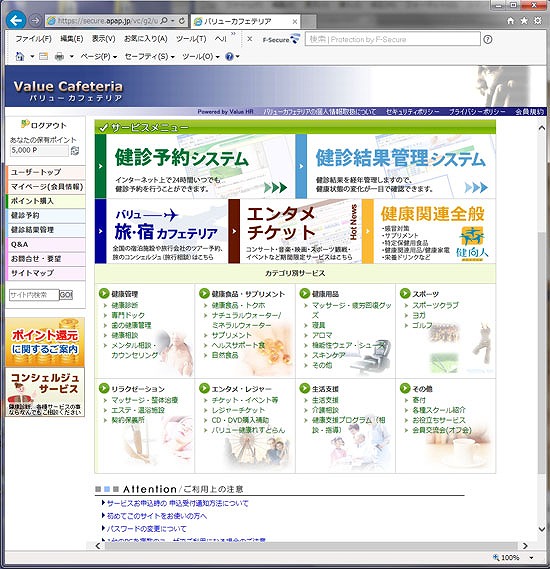This screenshot has width=550, height=569.
Task: Click the プライバシーポリシー link
Action: click(x=477, y=112)
